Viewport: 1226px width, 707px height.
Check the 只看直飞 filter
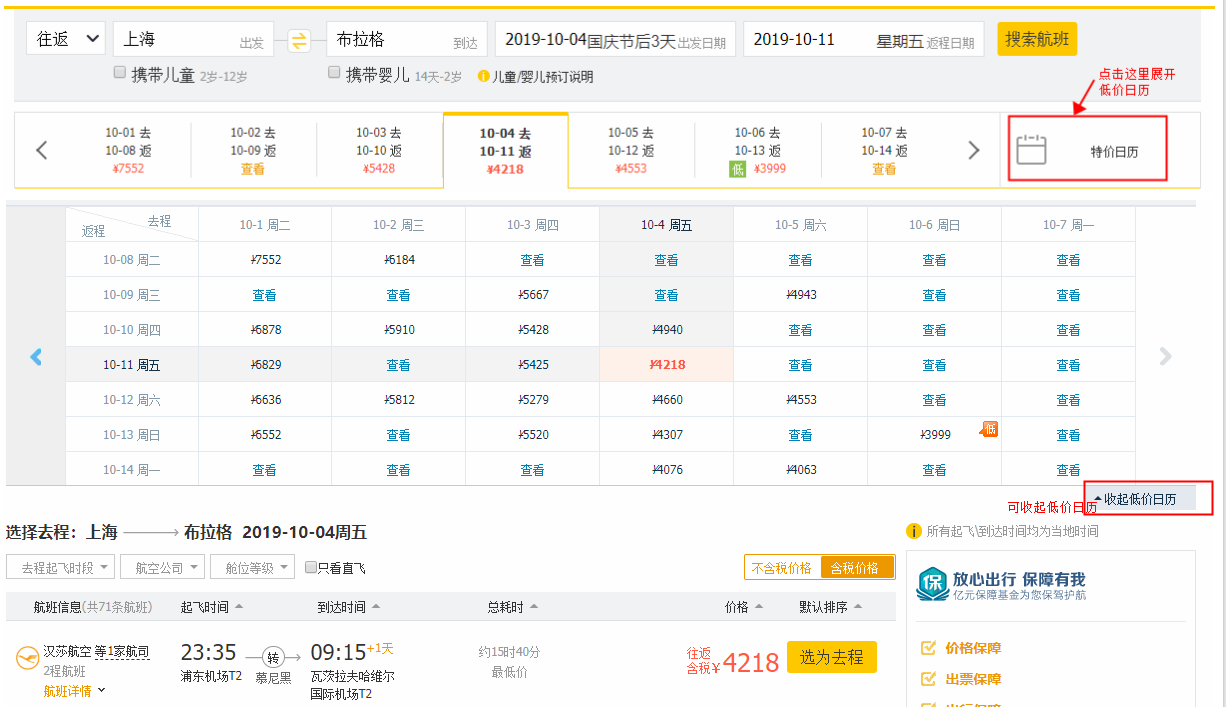click(311, 568)
